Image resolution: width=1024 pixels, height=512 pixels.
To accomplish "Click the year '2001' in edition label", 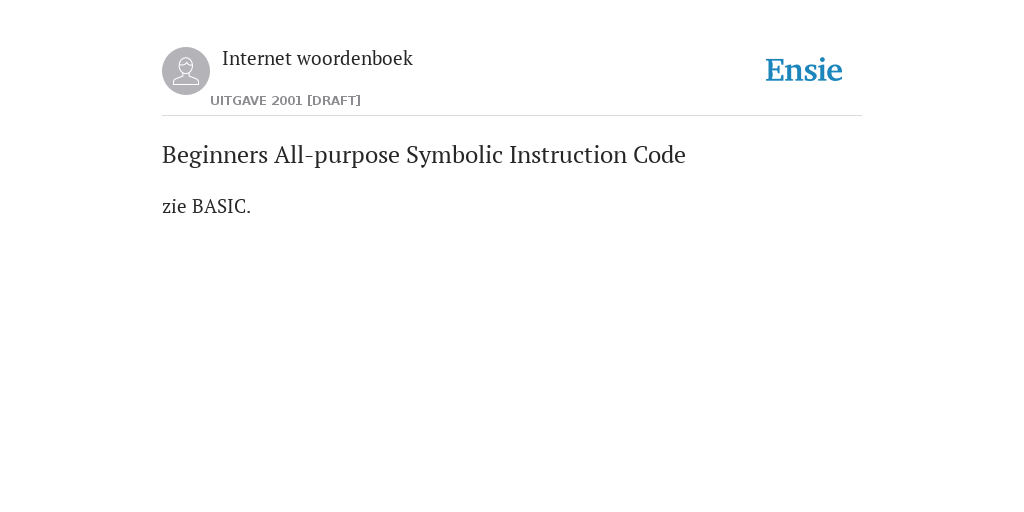I will pyautogui.click(x=287, y=101).
